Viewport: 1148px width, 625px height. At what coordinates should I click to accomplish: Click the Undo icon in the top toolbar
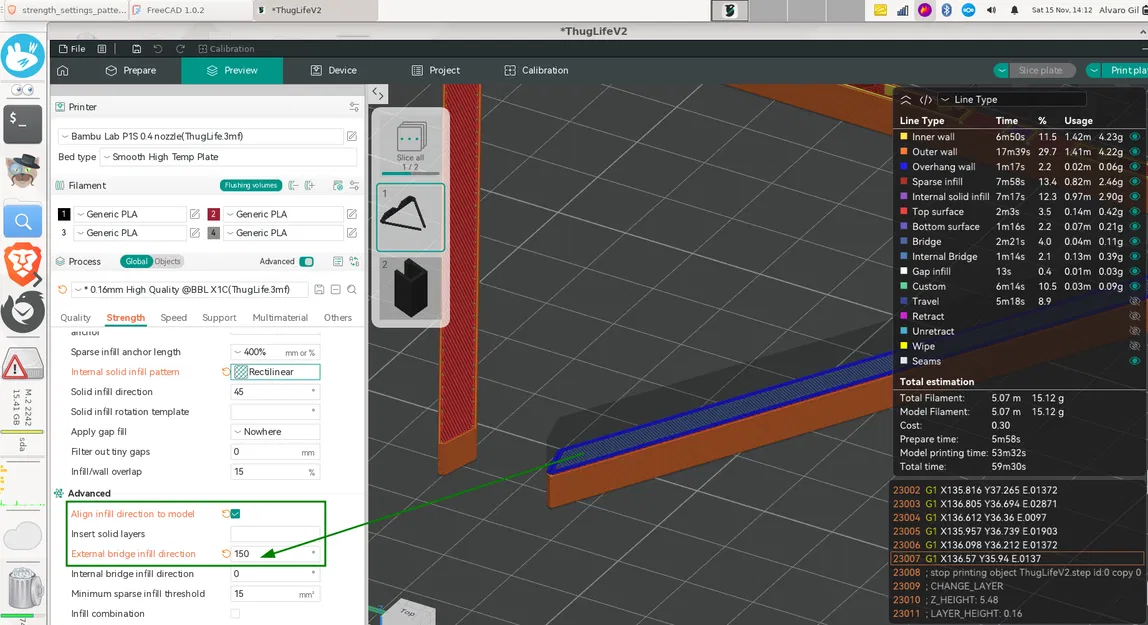(158, 49)
